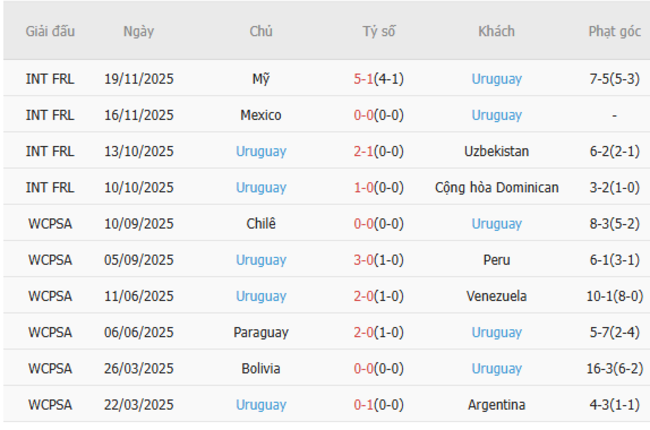
Task: Select the 22/03/2025 match date
Action: 139,405
